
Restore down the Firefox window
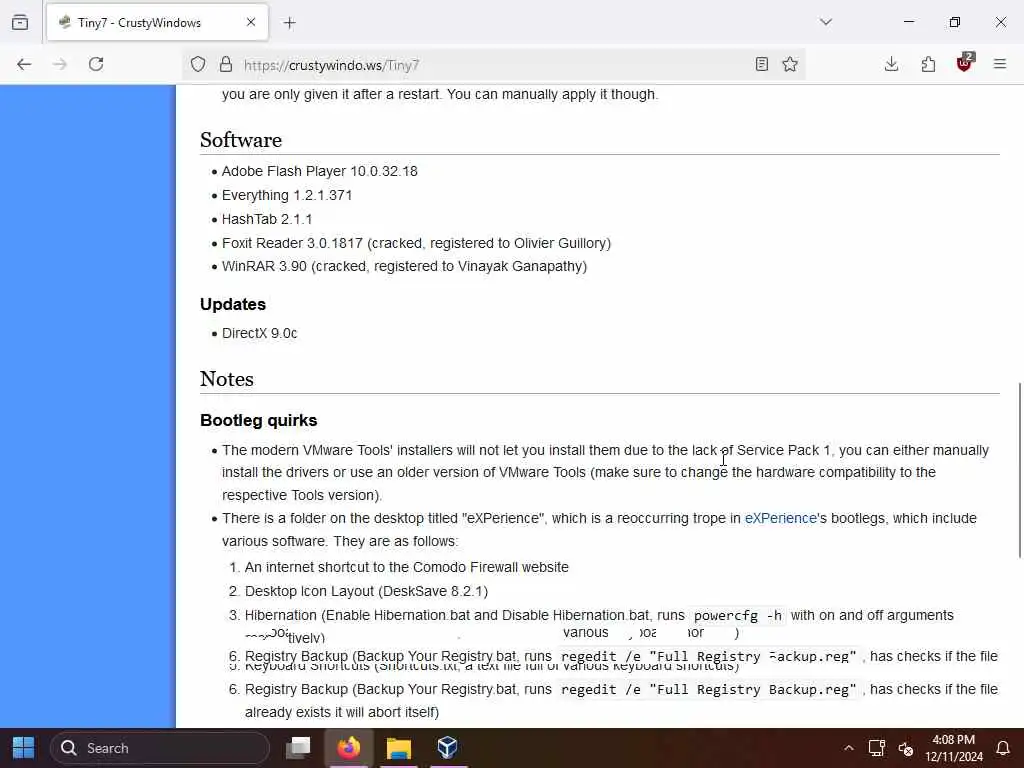(955, 22)
